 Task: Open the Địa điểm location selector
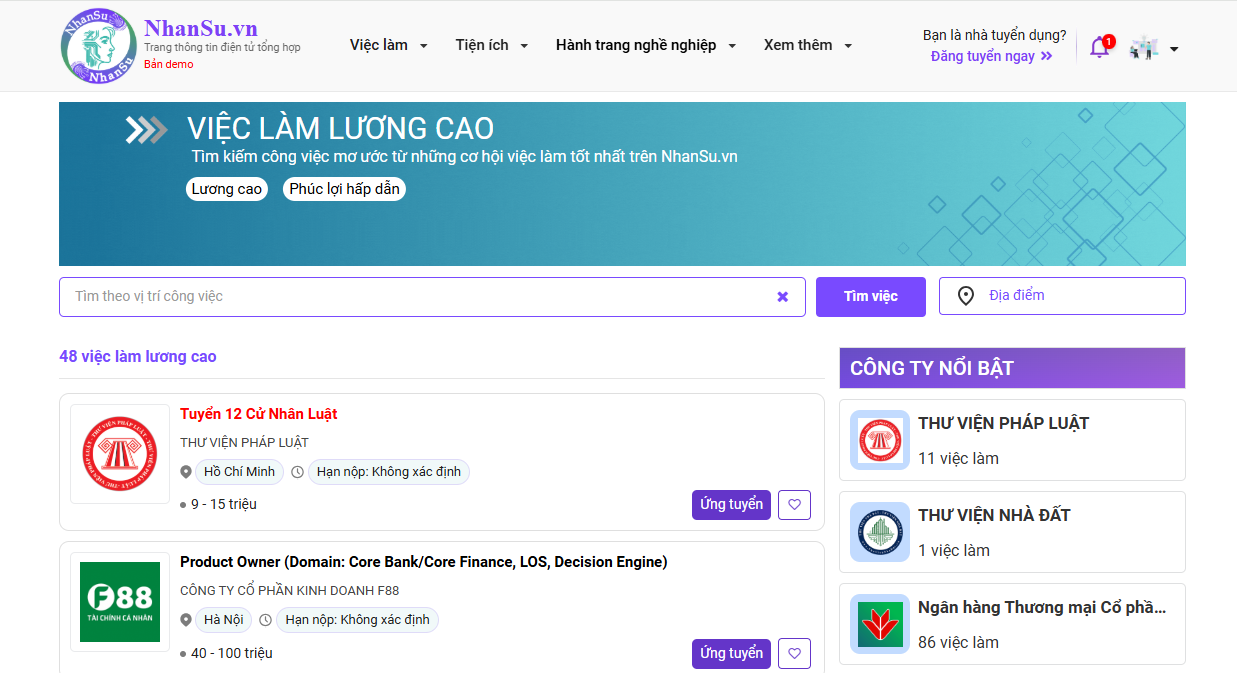pyautogui.click(x=1062, y=296)
